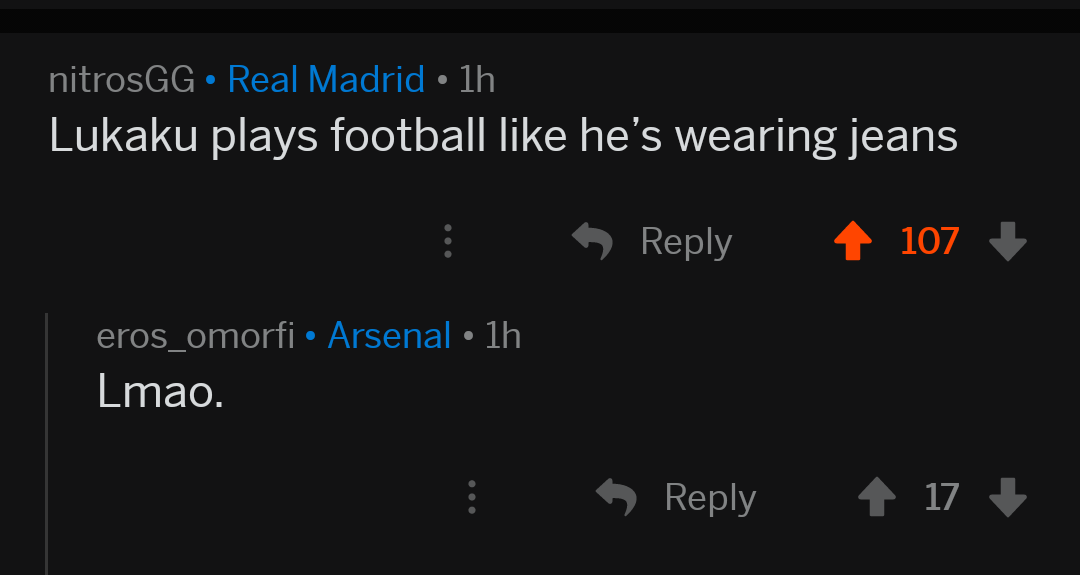The image size is (1080, 575).
Task: Click the Arsenal flair
Action: pos(389,335)
